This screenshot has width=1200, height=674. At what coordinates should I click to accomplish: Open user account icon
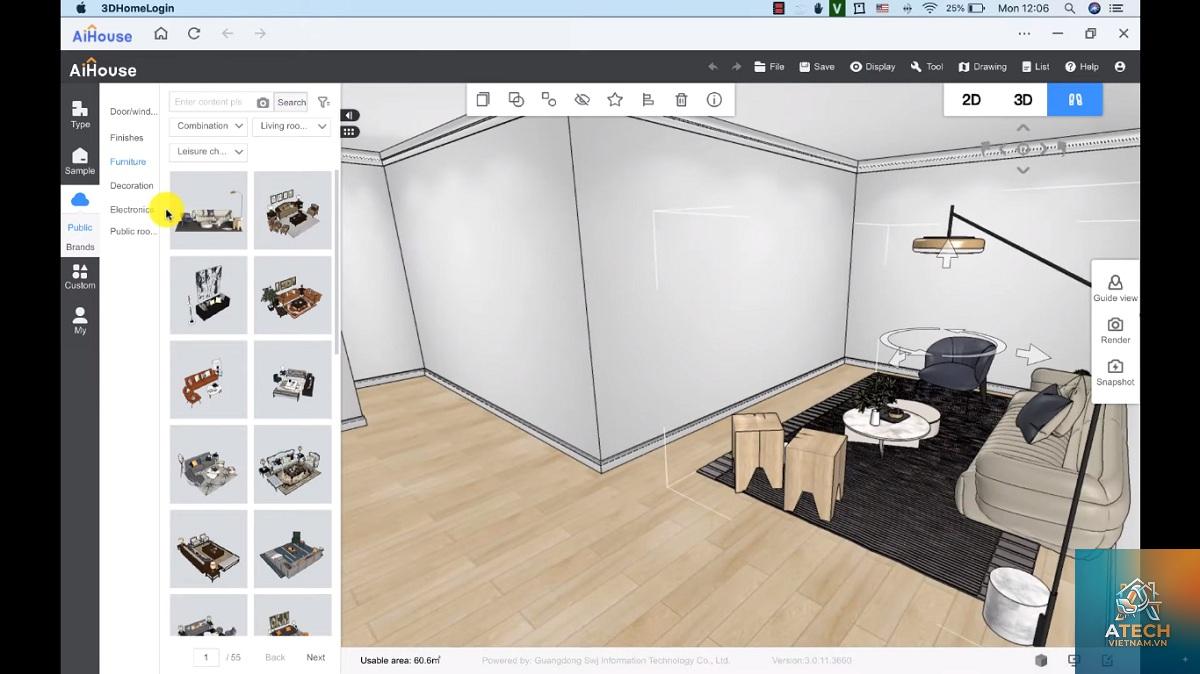[x=1120, y=67]
